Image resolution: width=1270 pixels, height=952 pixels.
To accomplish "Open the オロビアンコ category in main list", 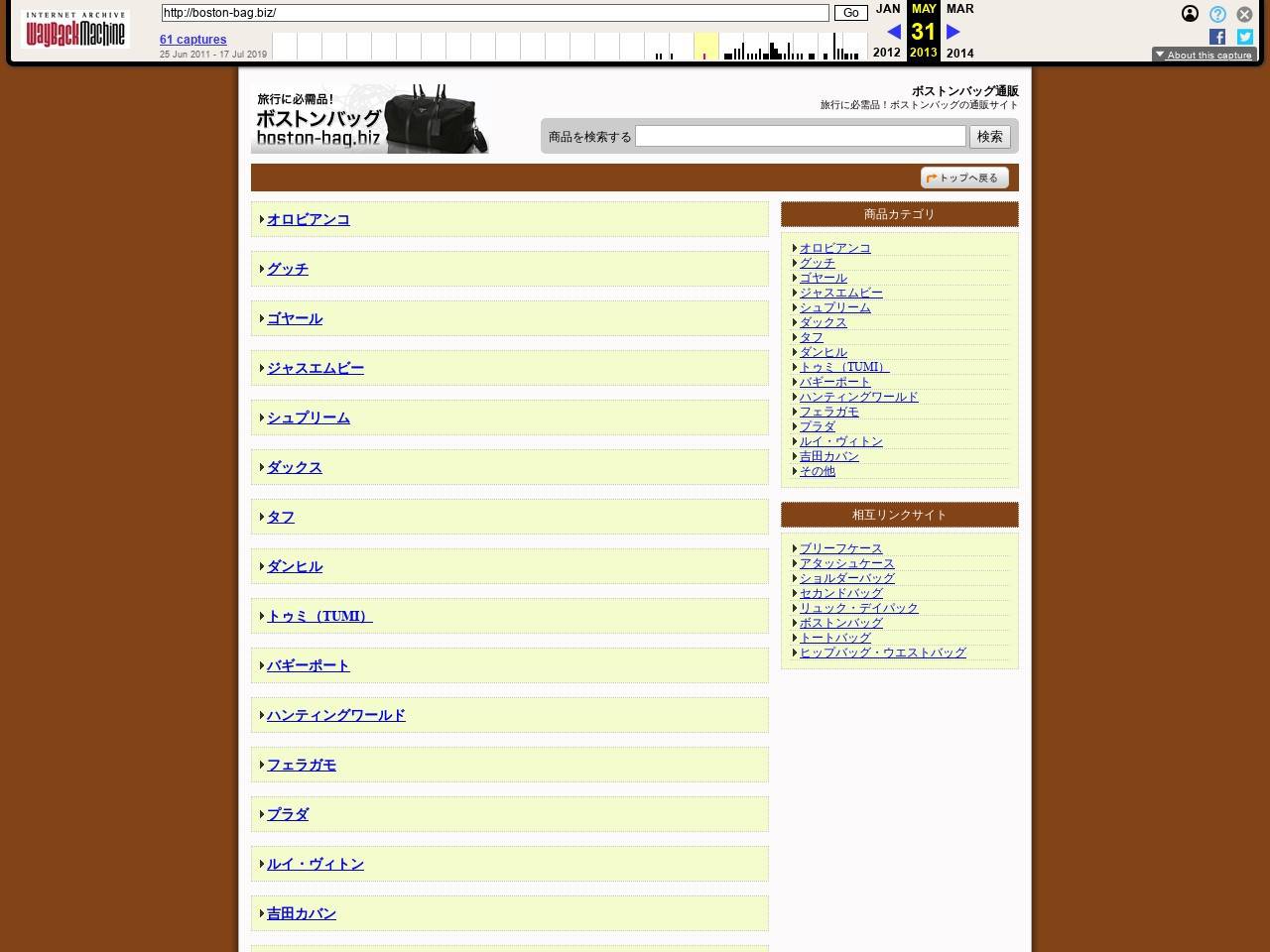I will click(308, 219).
